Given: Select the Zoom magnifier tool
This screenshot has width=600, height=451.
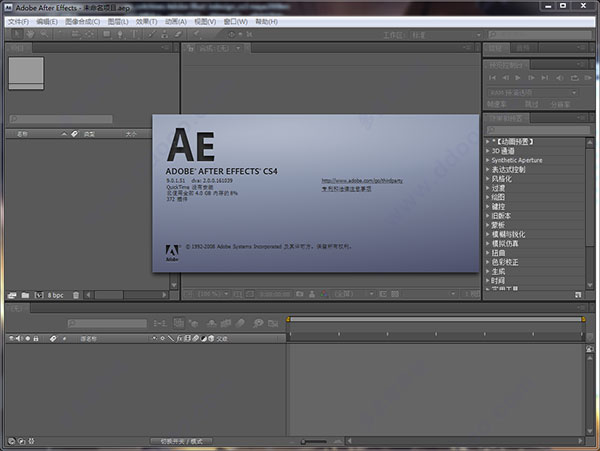Looking at the screenshot, I should 44,34.
